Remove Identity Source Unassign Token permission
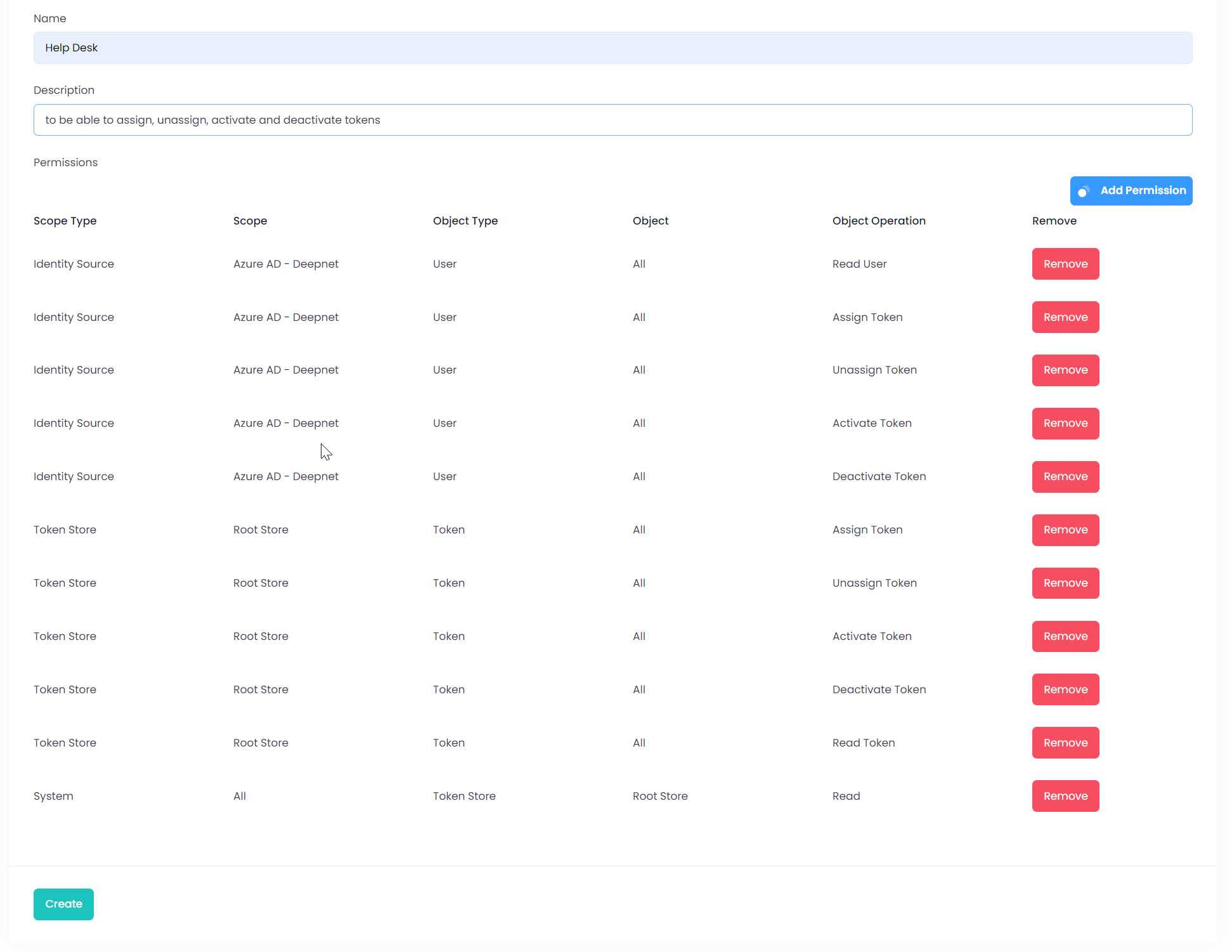Image resolution: width=1232 pixels, height=952 pixels. 1065,370
